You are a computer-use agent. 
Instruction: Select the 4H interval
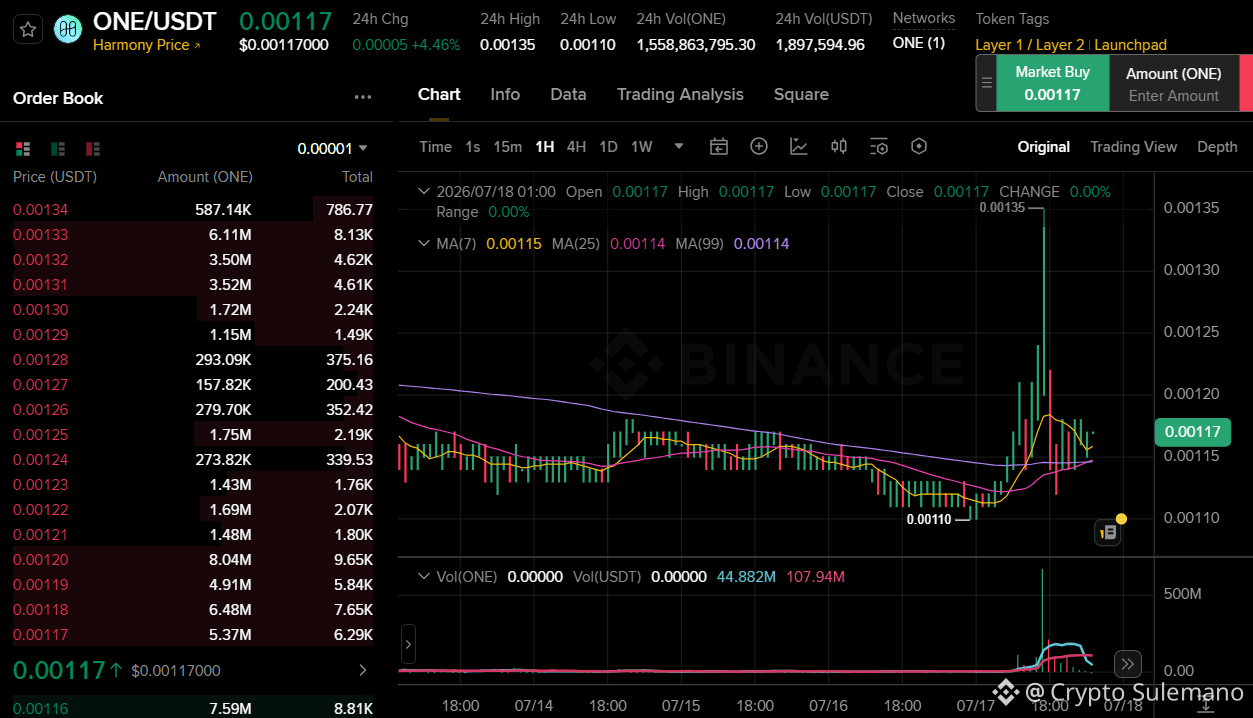[576, 147]
